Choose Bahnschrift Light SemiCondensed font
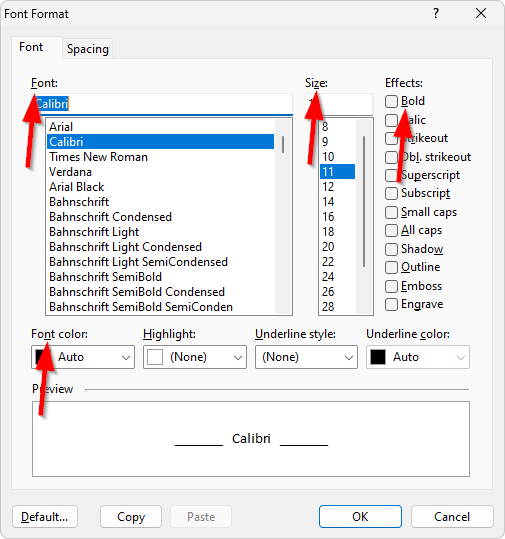 (x=160, y=262)
